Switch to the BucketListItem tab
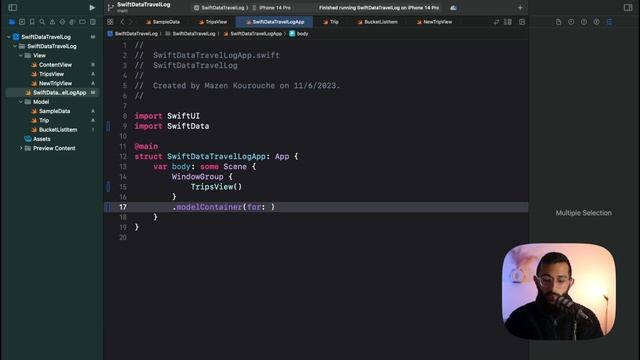Image resolution: width=640 pixels, height=360 pixels. (x=378, y=22)
